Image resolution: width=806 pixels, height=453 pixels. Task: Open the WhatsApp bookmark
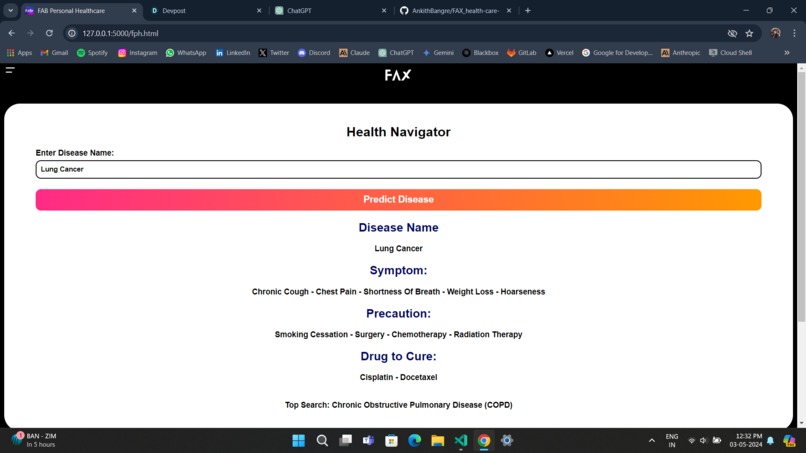[186, 52]
